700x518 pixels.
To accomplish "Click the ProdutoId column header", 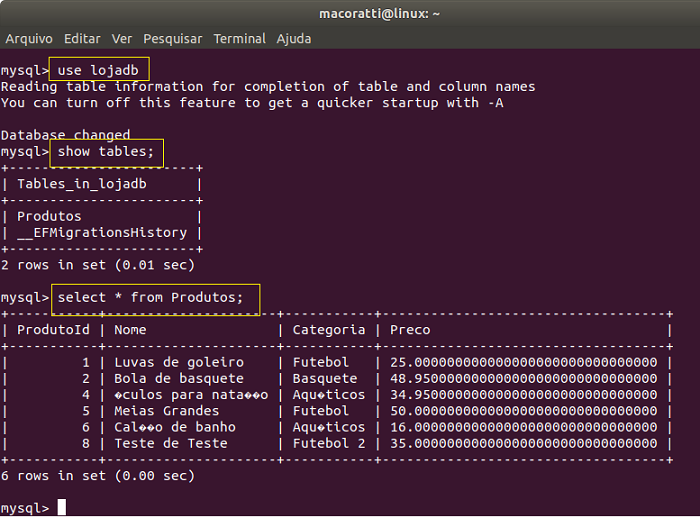I will click(x=53, y=330).
